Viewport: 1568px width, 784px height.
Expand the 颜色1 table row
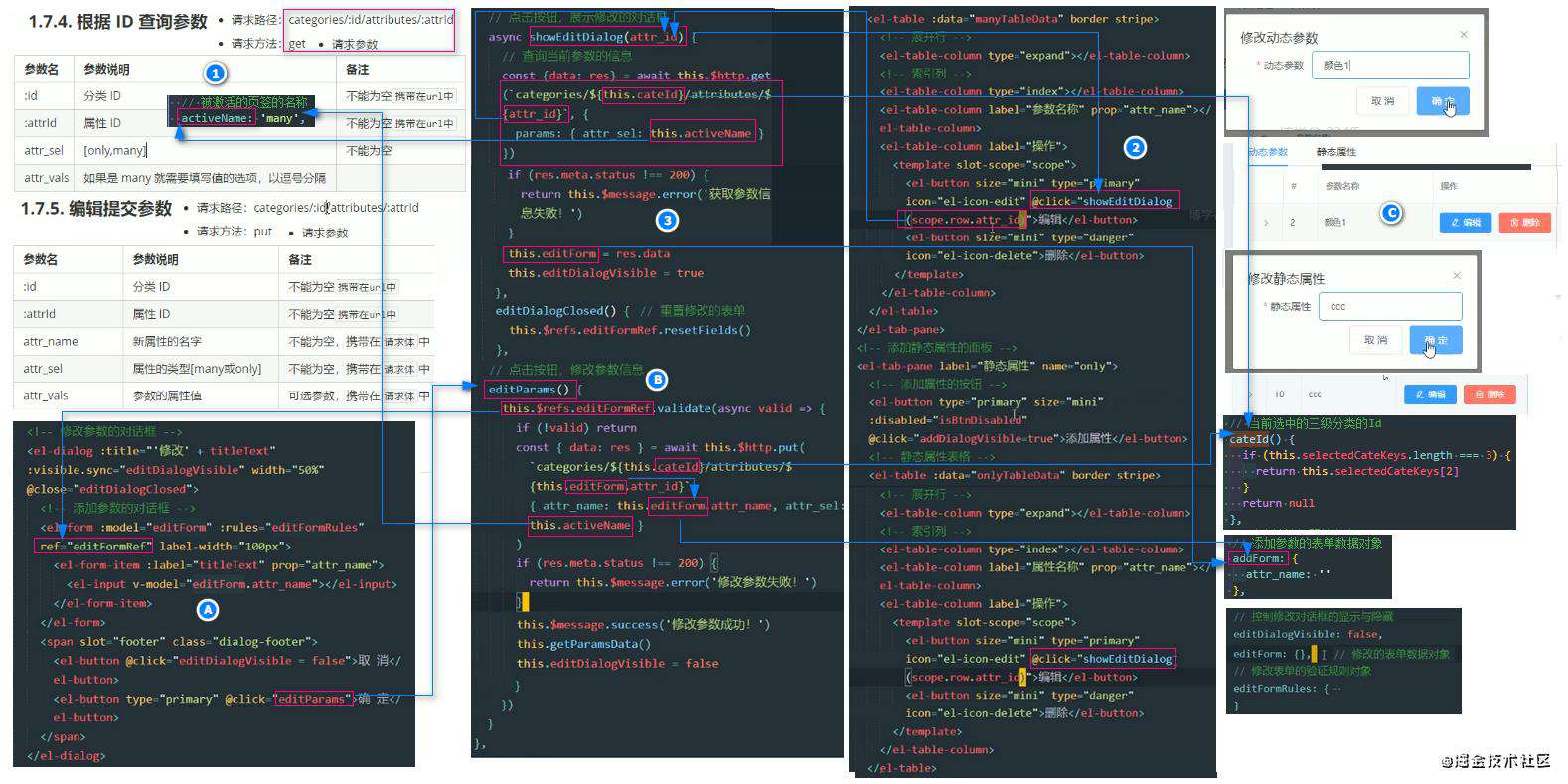coord(1266,223)
